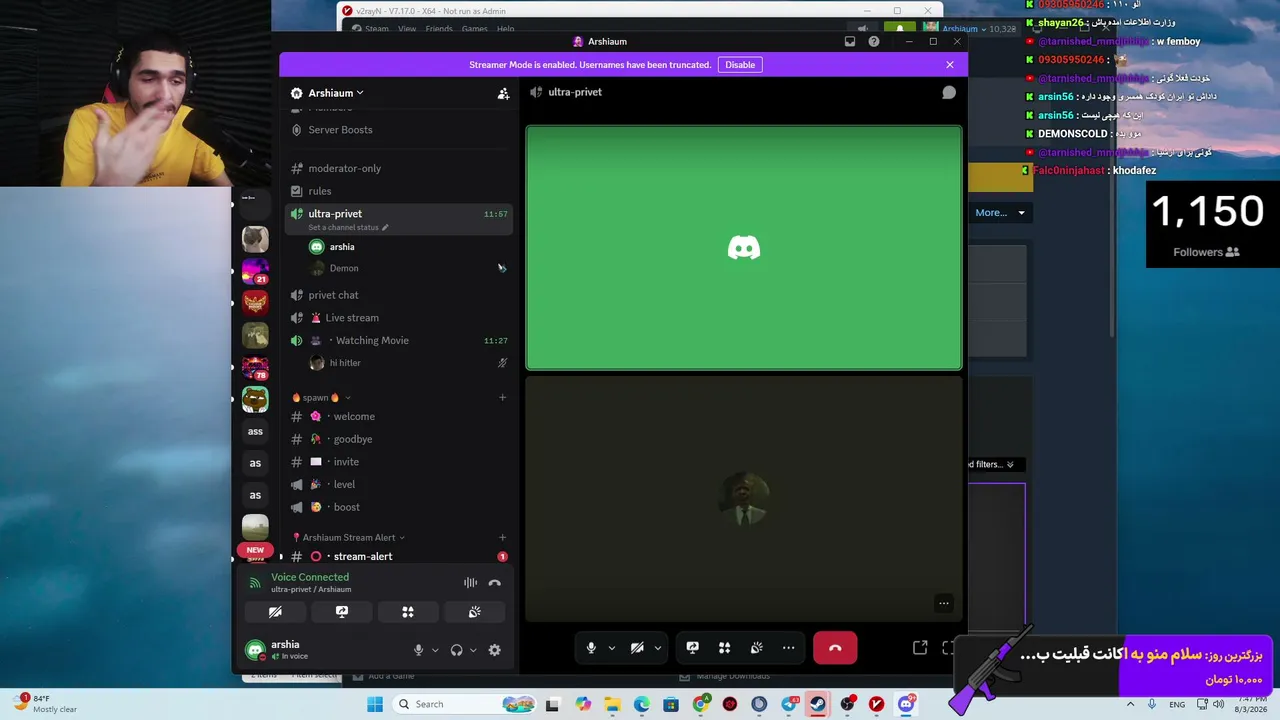Open more call options ellipsis
The width and height of the screenshot is (1280, 720).
pyautogui.click(x=788, y=648)
